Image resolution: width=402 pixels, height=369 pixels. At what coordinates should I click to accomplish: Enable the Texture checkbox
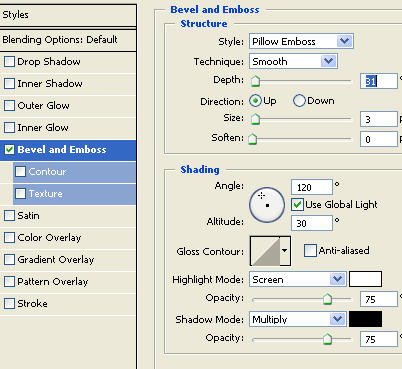(x=20, y=194)
